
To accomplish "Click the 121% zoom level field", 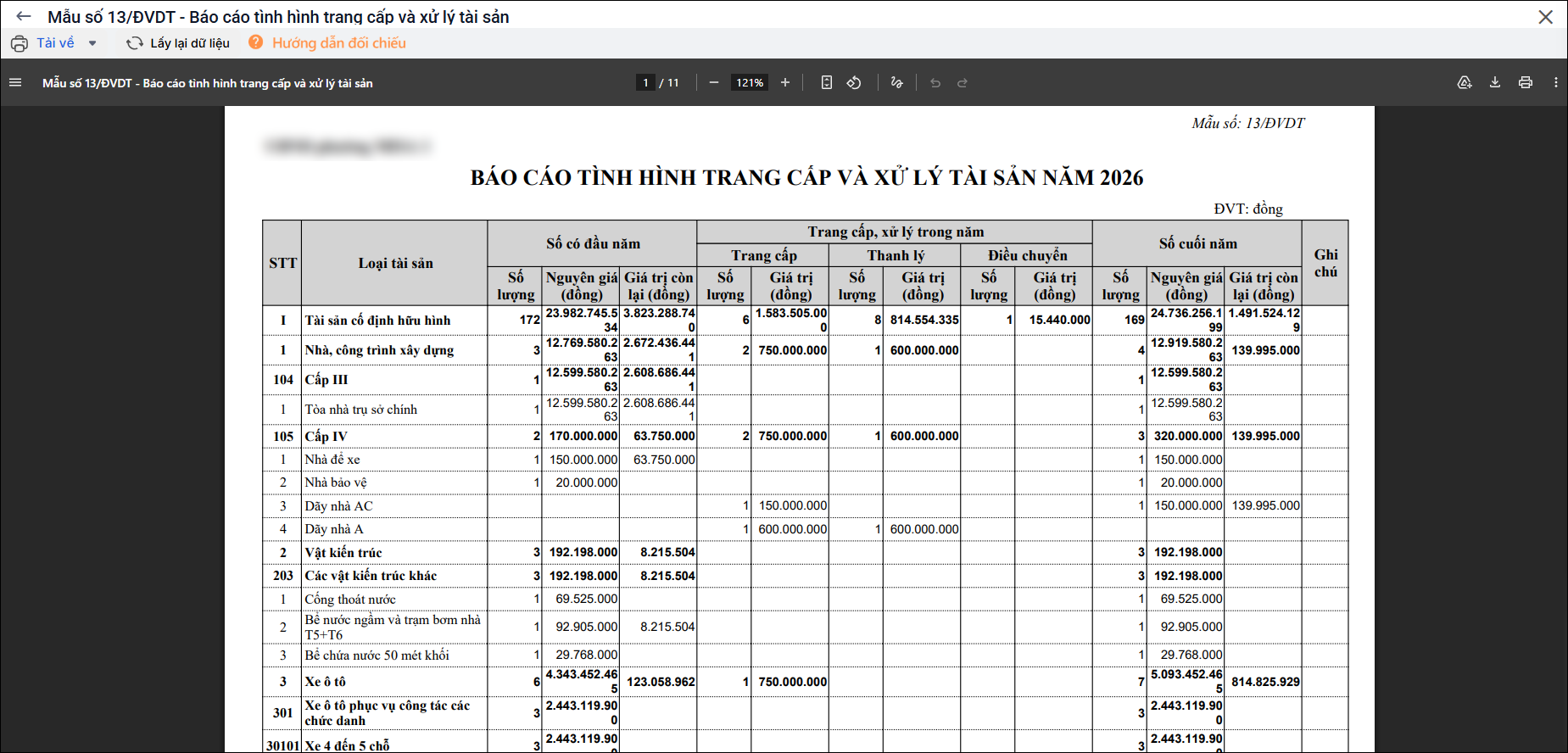I will click(750, 82).
